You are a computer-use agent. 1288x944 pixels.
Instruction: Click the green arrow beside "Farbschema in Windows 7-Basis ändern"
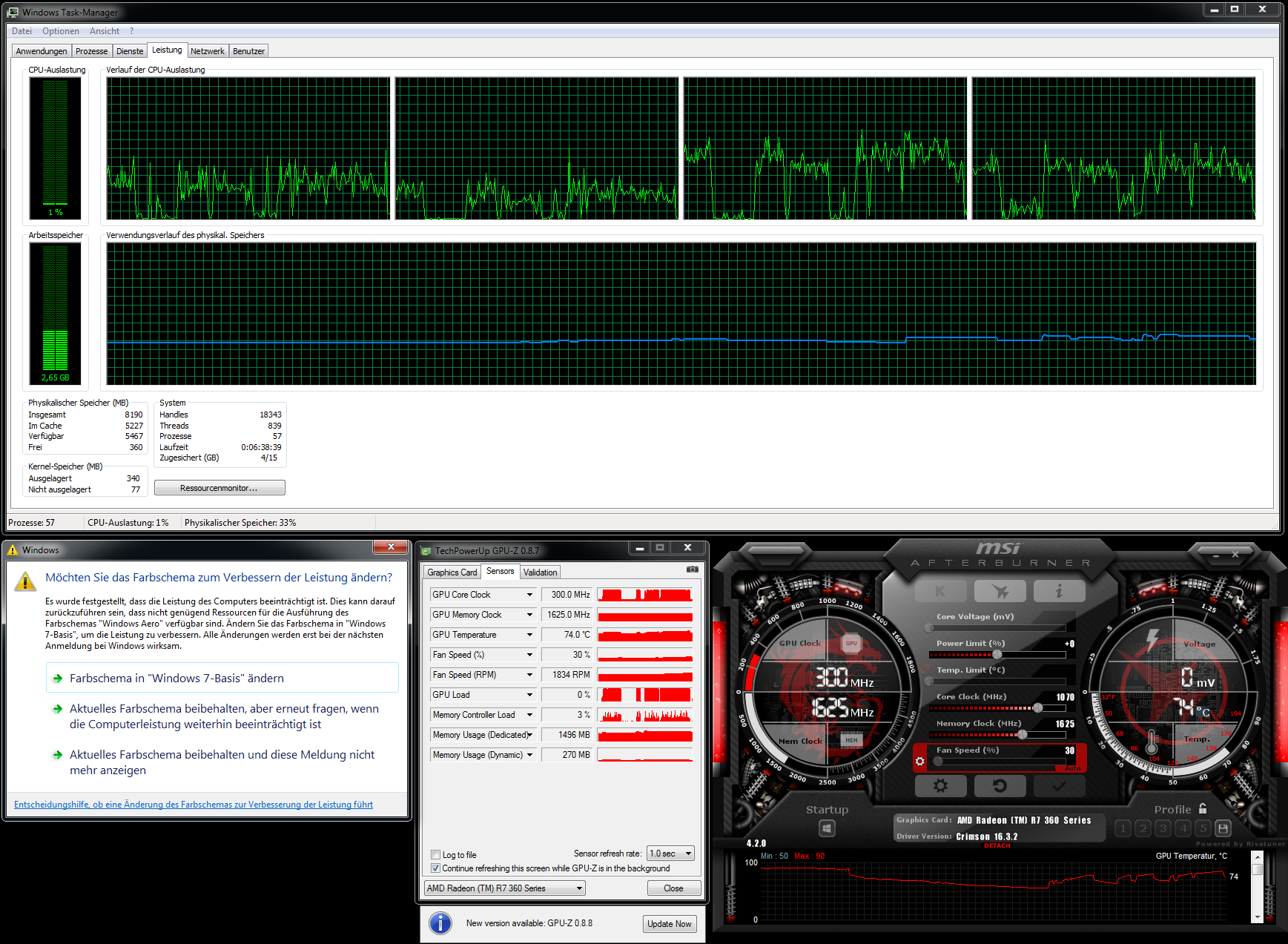click(57, 679)
